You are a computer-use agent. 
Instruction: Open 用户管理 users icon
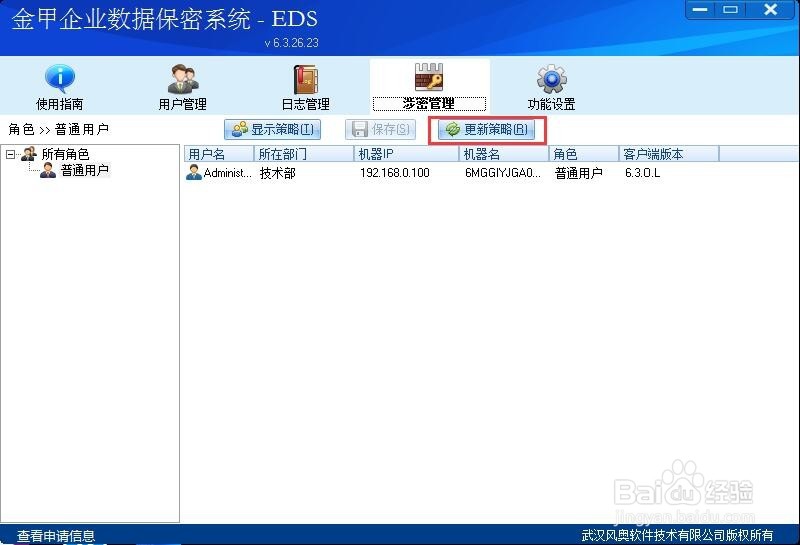pos(183,79)
